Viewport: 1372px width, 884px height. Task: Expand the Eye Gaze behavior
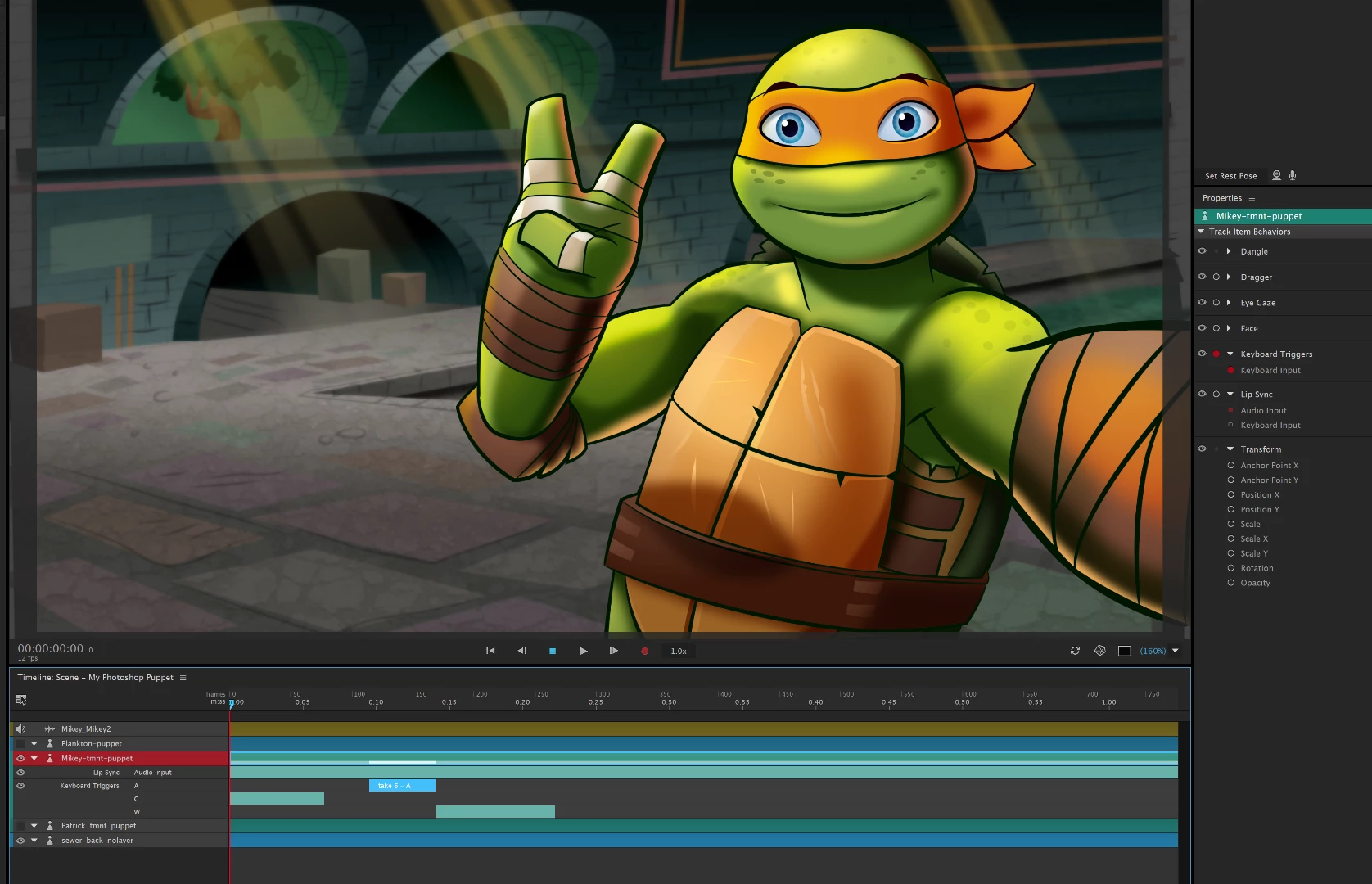[x=1229, y=302]
